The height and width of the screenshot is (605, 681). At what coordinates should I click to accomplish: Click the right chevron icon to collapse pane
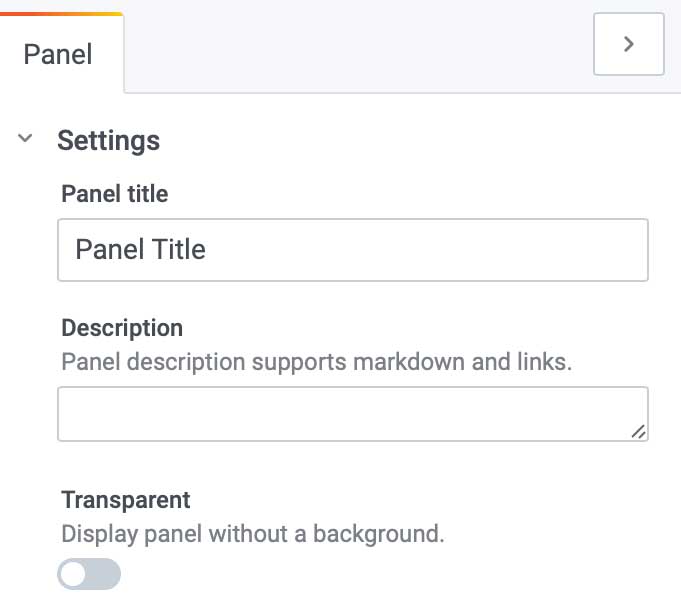click(628, 44)
